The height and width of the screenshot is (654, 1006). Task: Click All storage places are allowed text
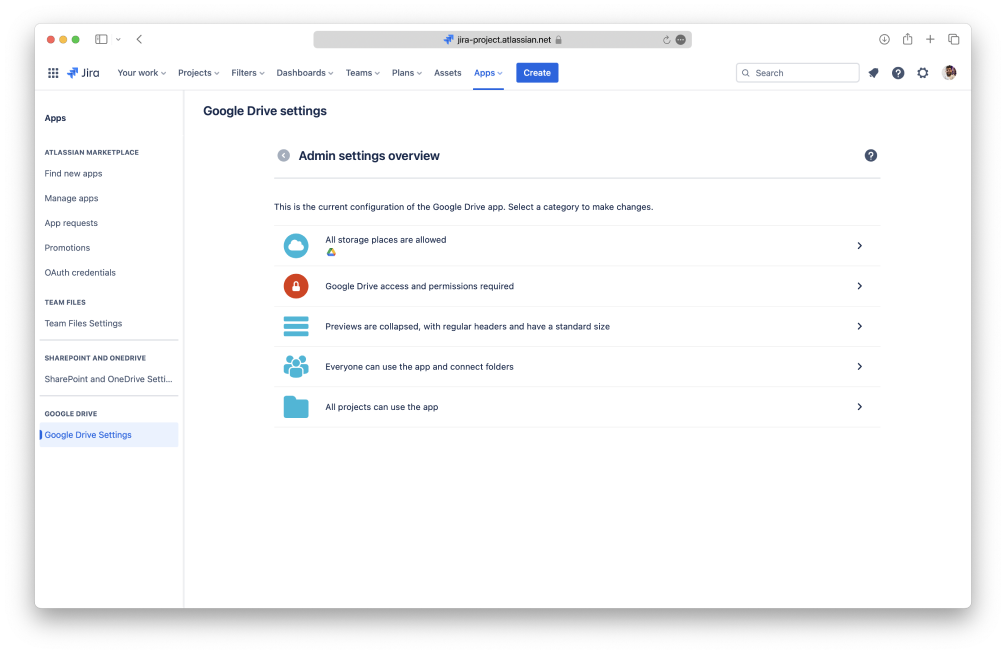386,240
